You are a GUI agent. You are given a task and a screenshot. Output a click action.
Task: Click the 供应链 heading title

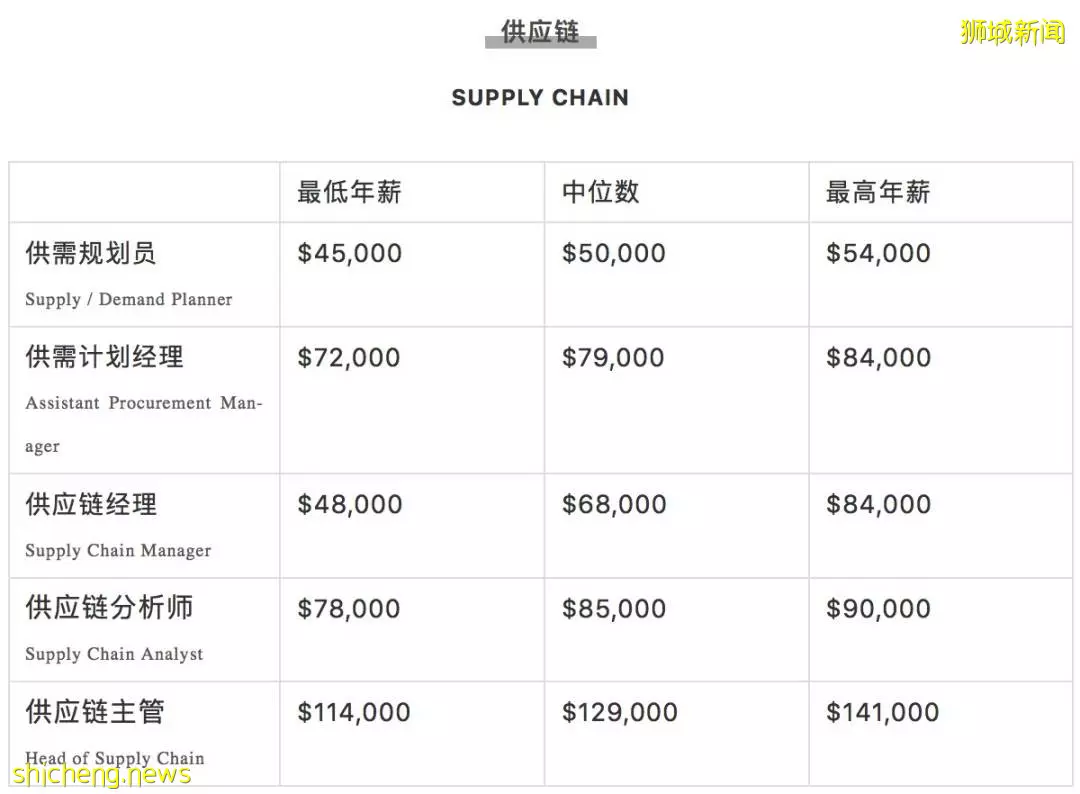540,32
